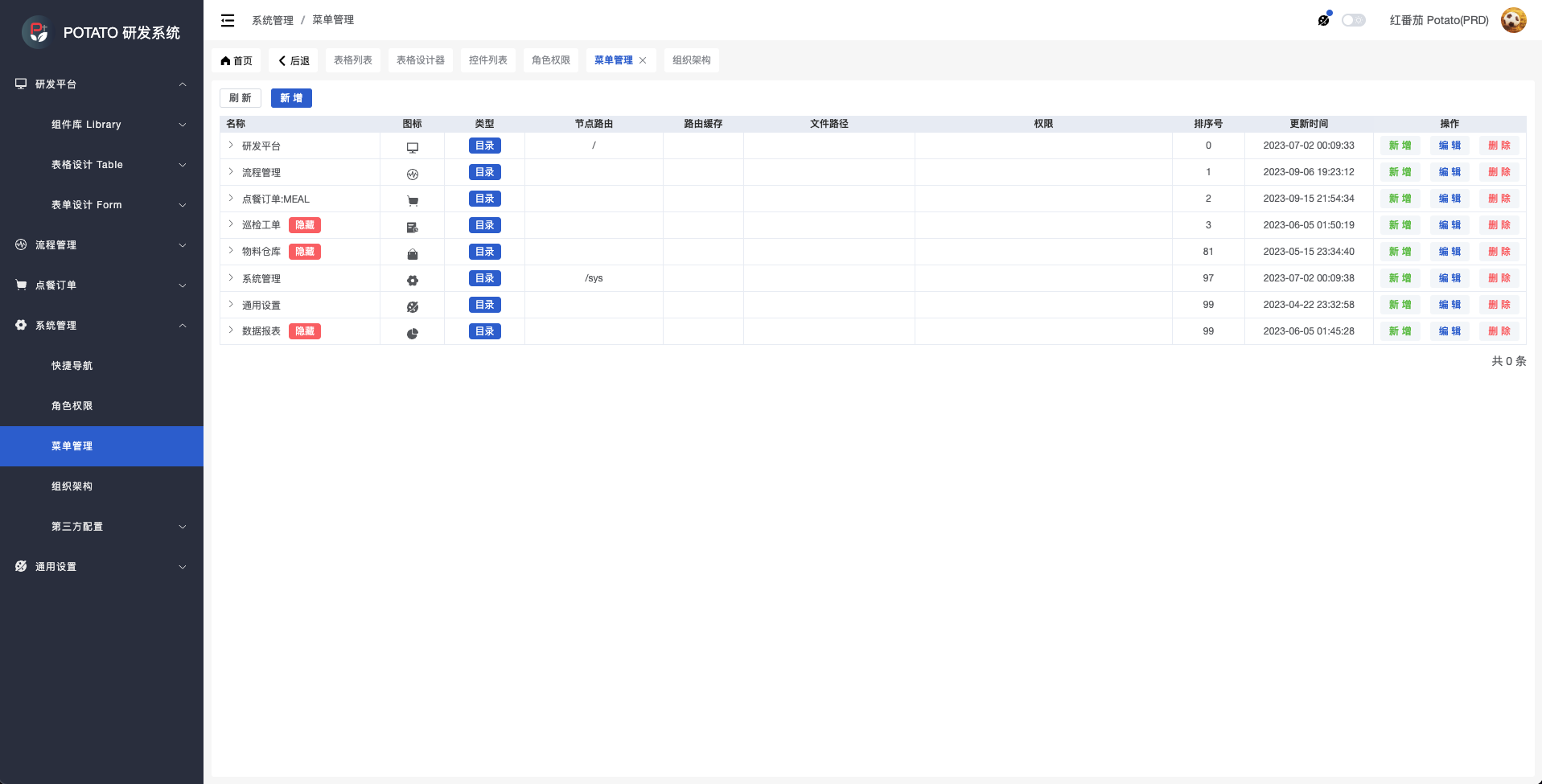1542x784 pixels.
Task: Switch to the 表格列表 tab
Action: pyautogui.click(x=353, y=60)
